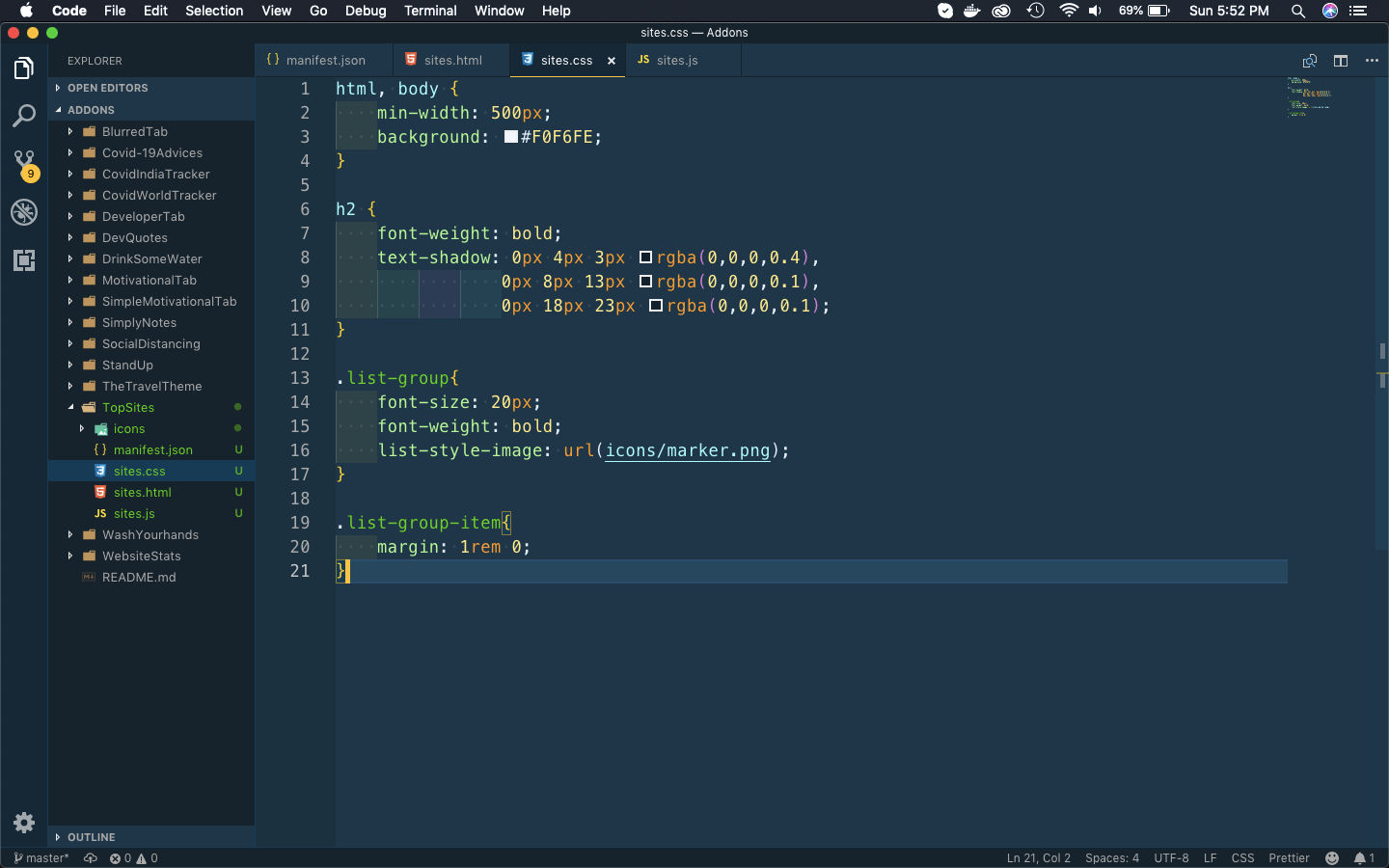
Task: Select the SimplyNotes folder
Action: coord(151,322)
